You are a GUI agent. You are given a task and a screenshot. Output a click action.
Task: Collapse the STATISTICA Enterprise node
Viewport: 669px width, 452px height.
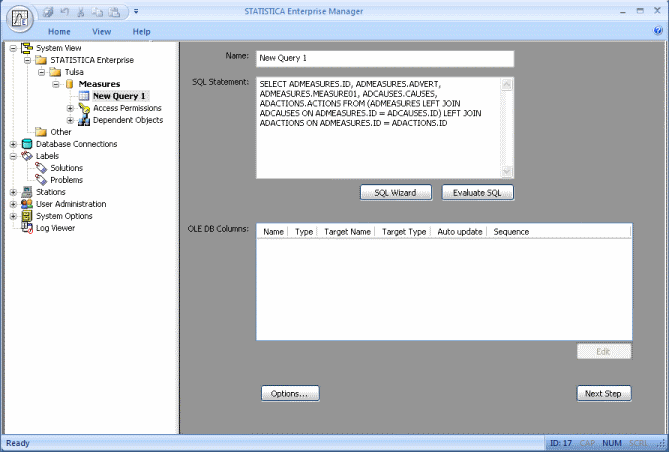pos(27,60)
